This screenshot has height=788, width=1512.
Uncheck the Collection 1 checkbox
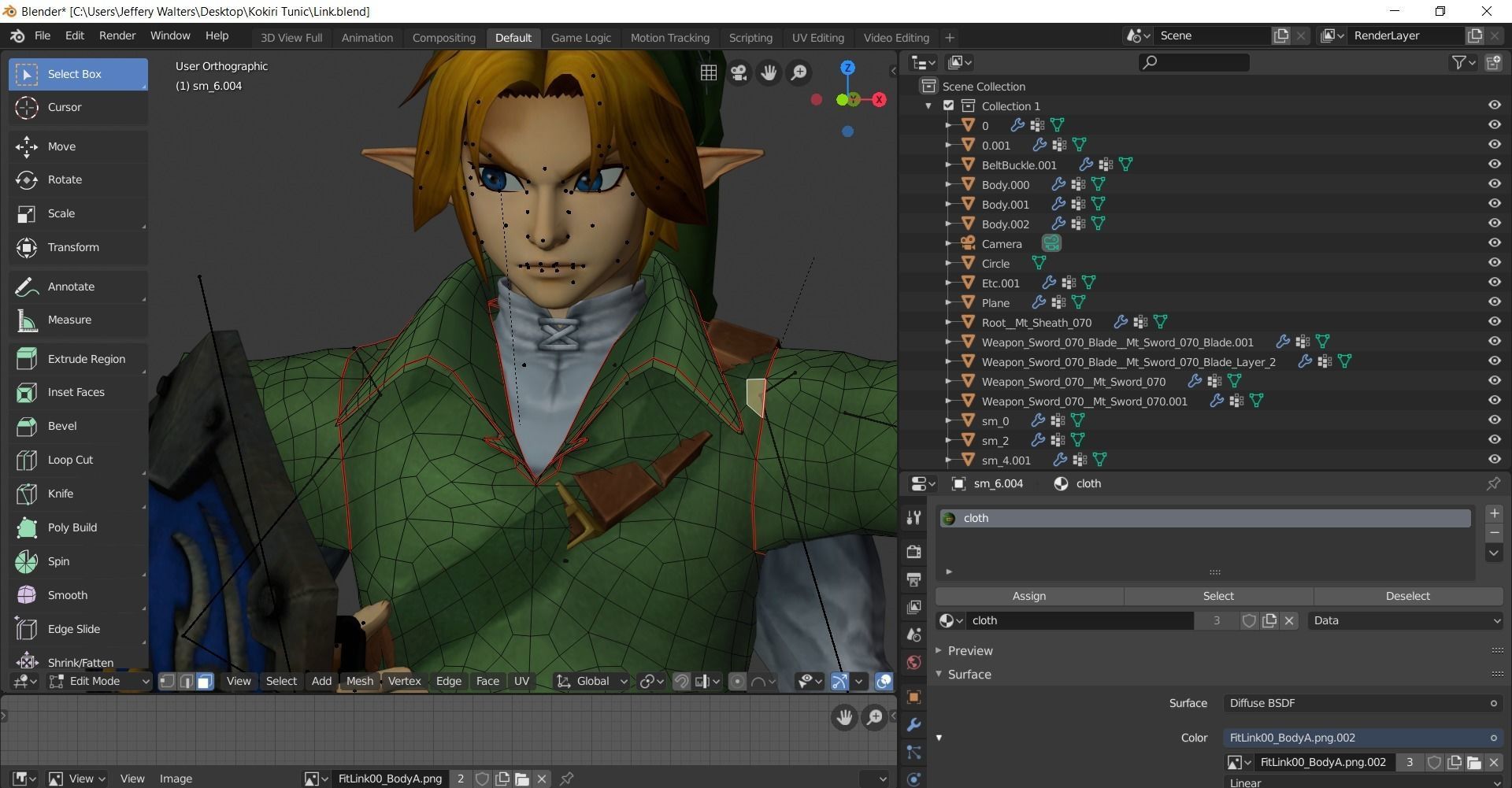(949, 105)
